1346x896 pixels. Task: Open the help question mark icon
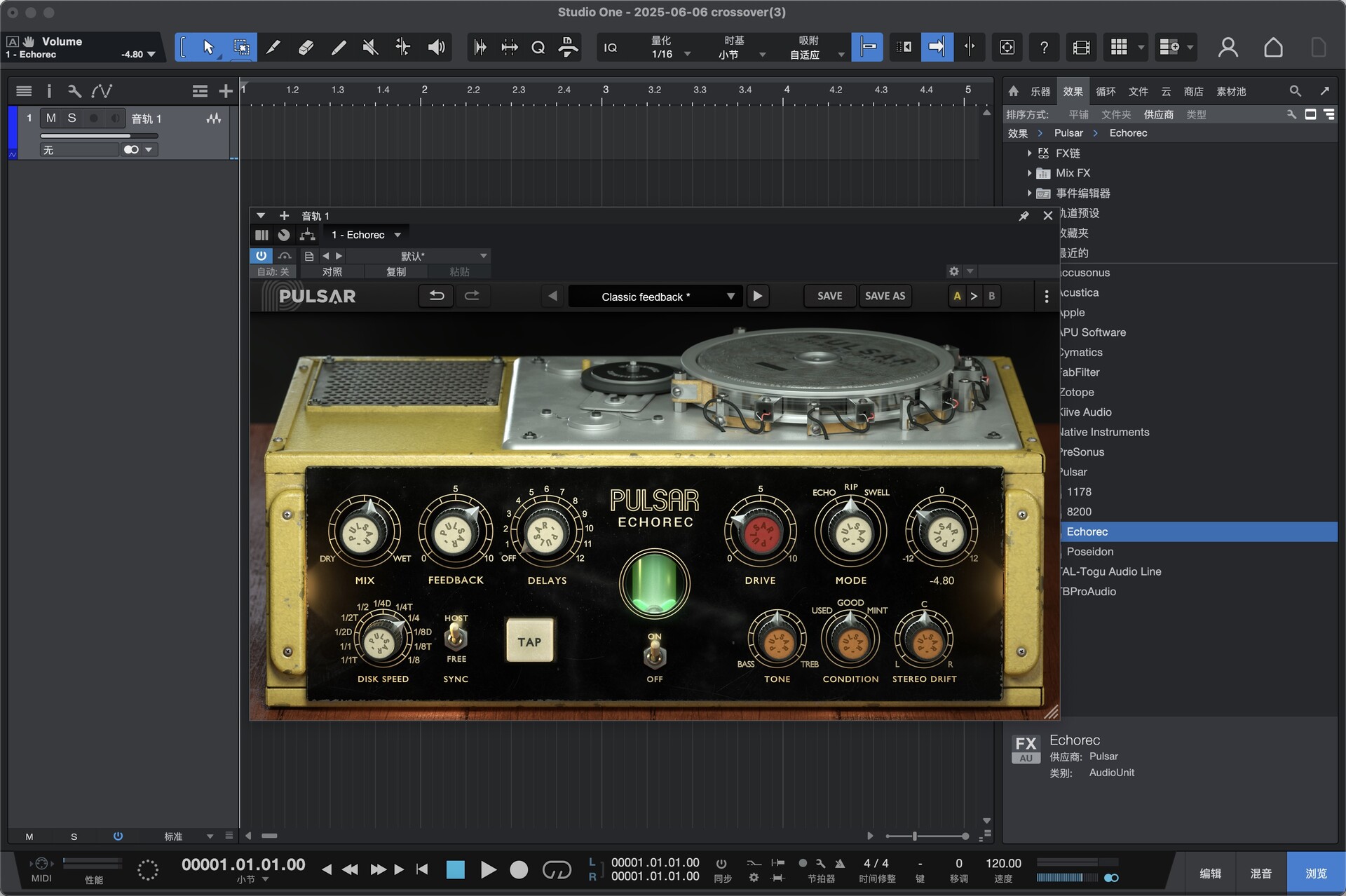1044,47
